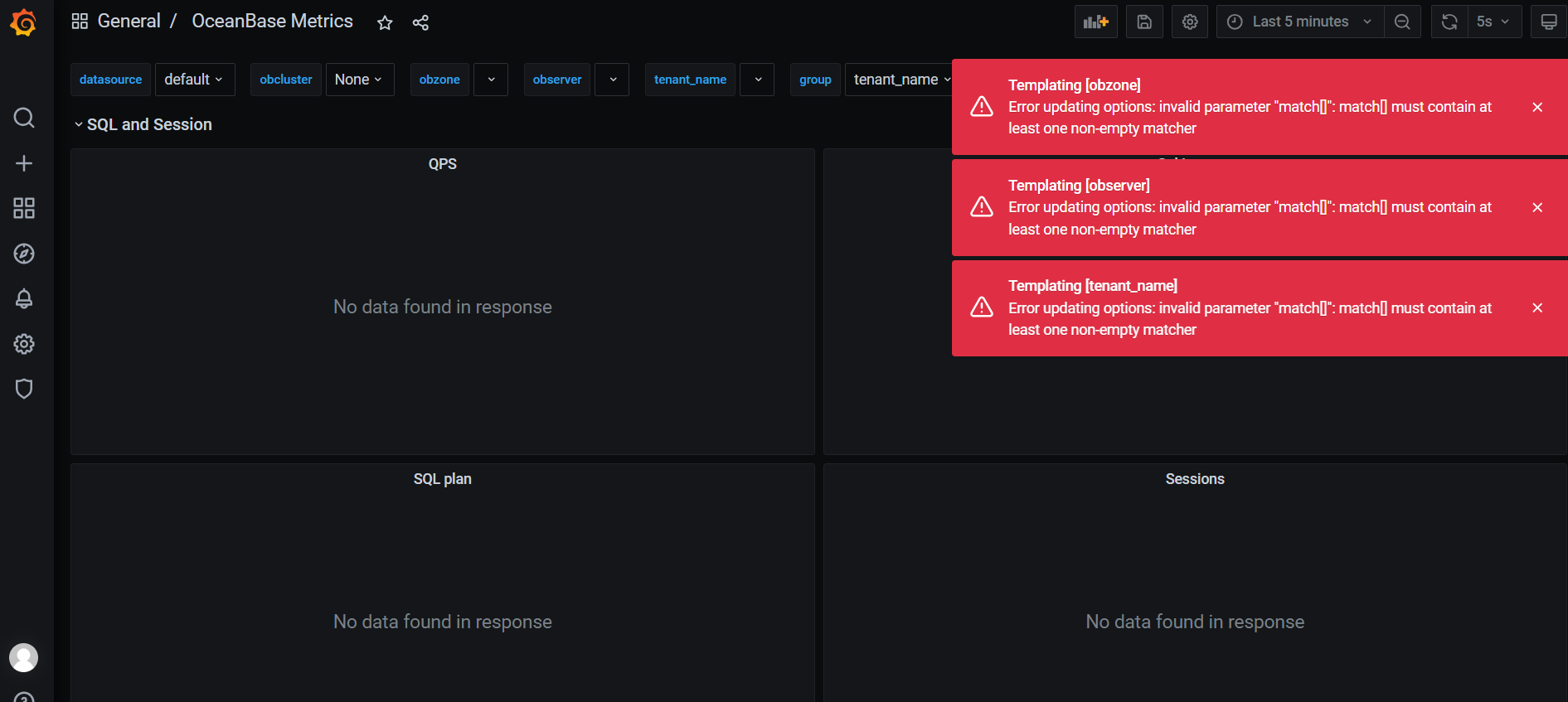This screenshot has width=1568, height=702.
Task: Open the obcluster None dropdown
Action: [360, 80]
